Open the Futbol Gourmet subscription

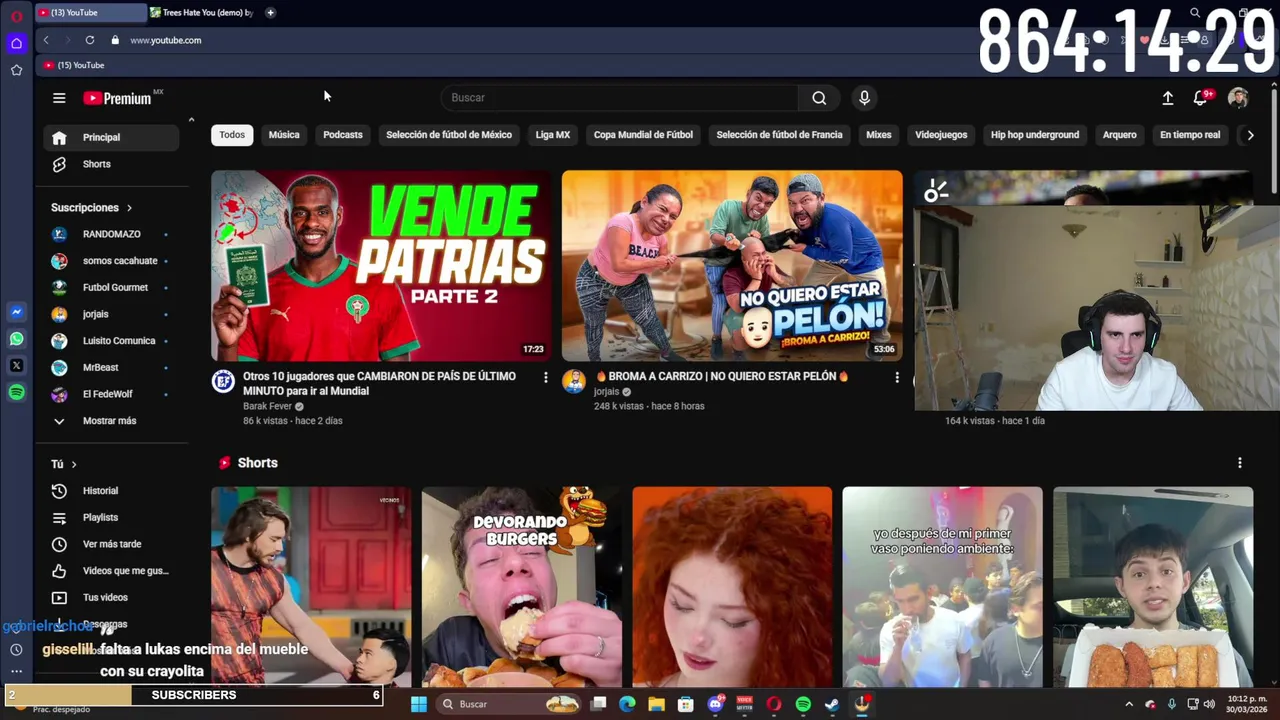tap(111, 288)
